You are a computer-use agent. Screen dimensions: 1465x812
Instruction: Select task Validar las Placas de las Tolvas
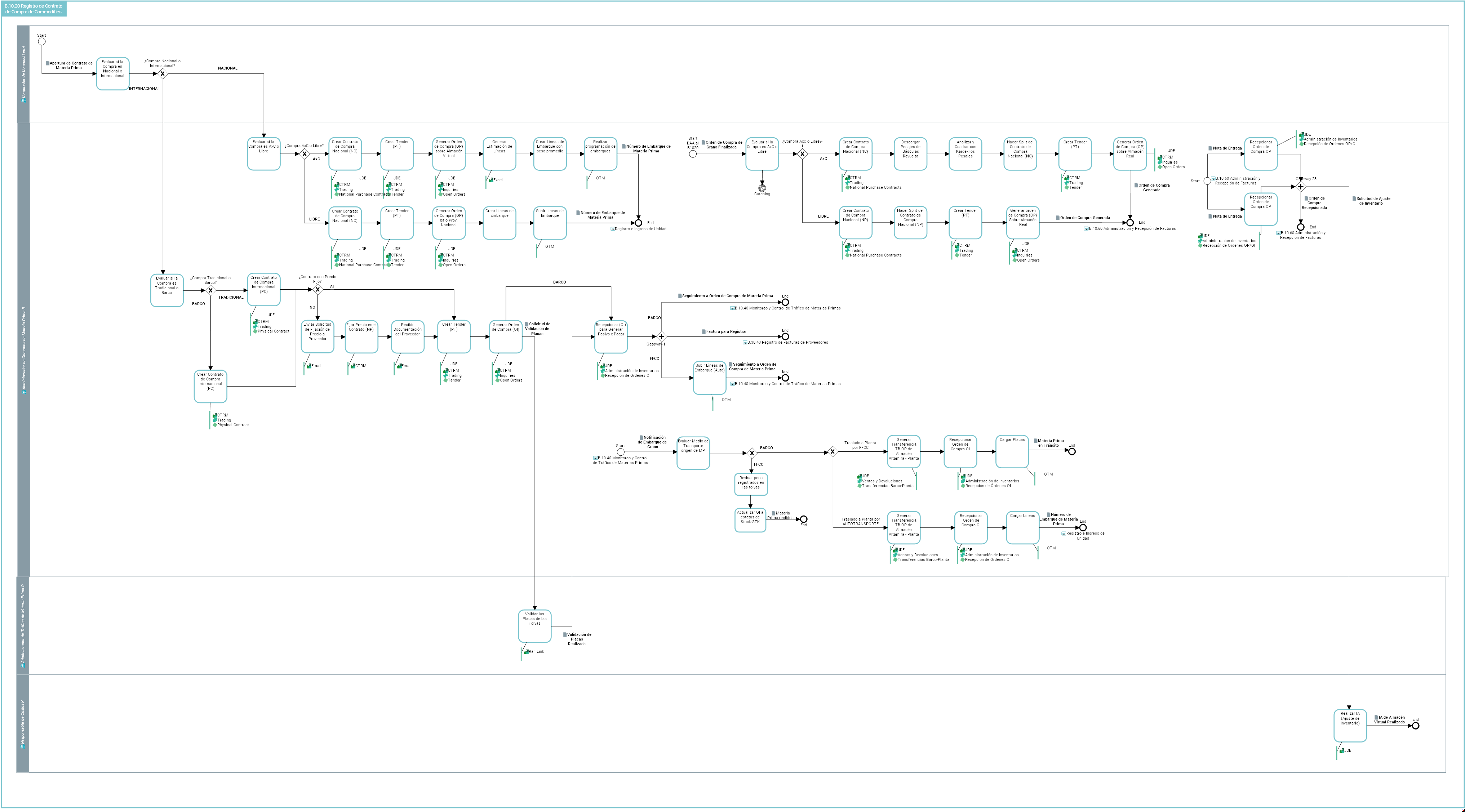(534, 626)
